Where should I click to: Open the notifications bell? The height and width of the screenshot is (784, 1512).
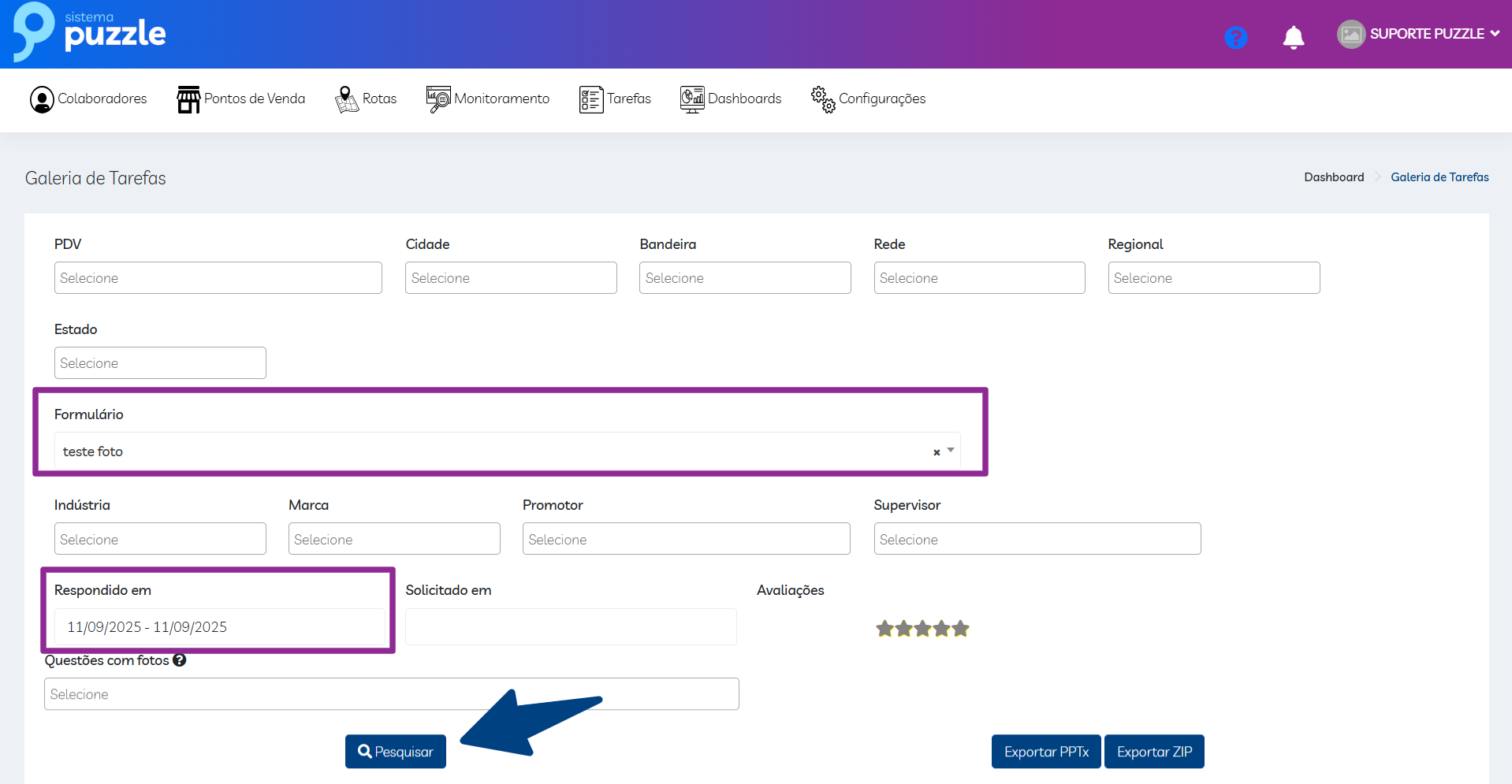(x=1293, y=37)
